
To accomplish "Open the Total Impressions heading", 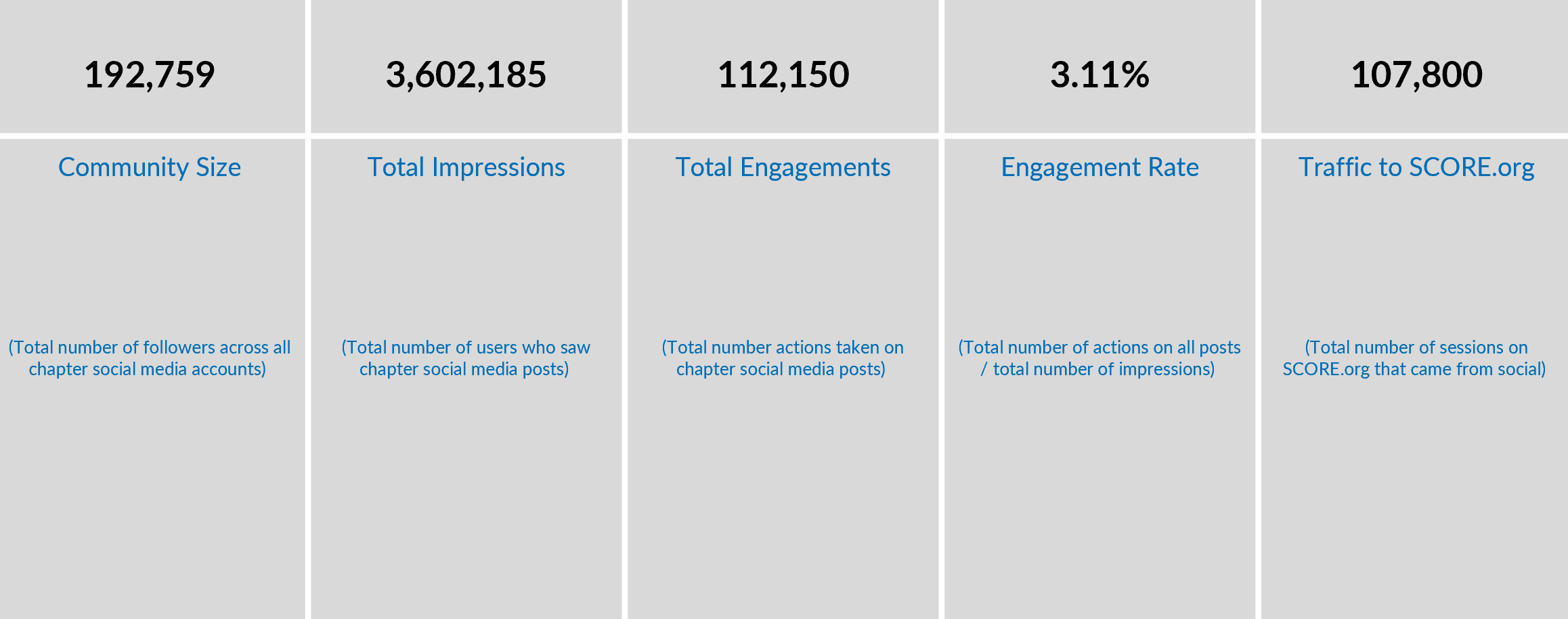I will 466,167.
